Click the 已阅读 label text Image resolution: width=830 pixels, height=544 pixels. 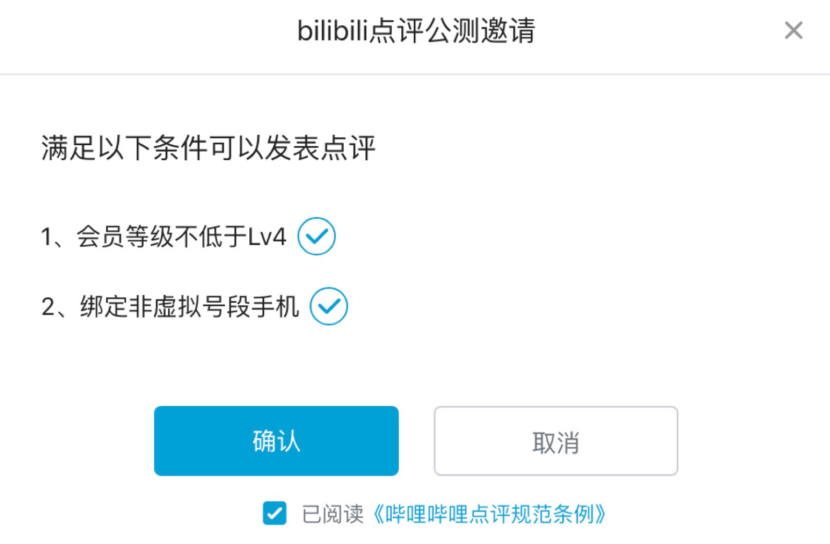coord(328,515)
